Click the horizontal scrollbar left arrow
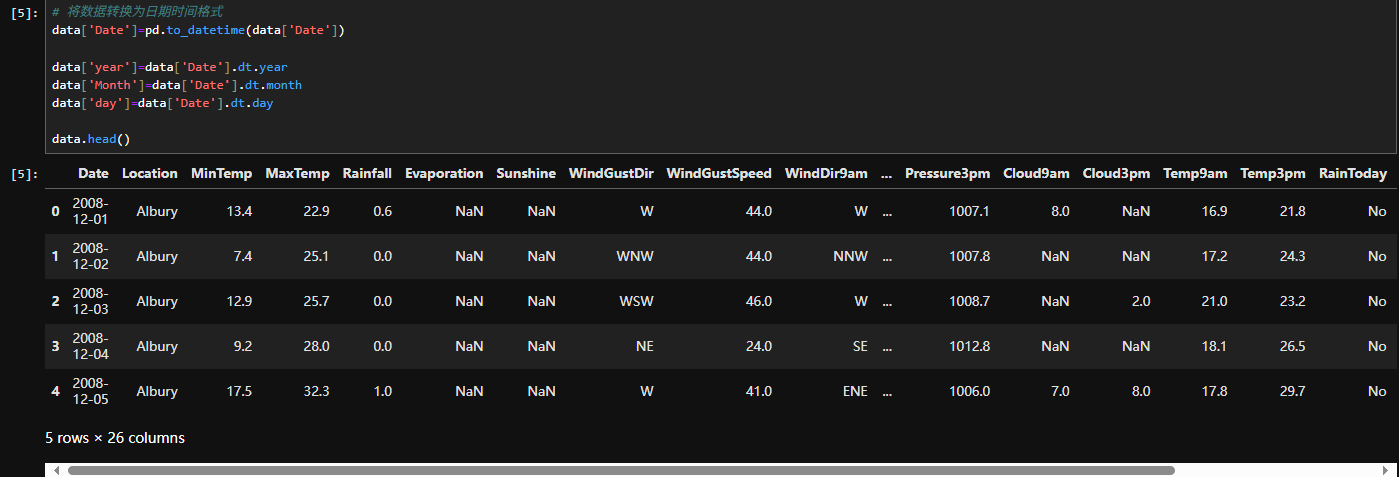 click(56, 470)
